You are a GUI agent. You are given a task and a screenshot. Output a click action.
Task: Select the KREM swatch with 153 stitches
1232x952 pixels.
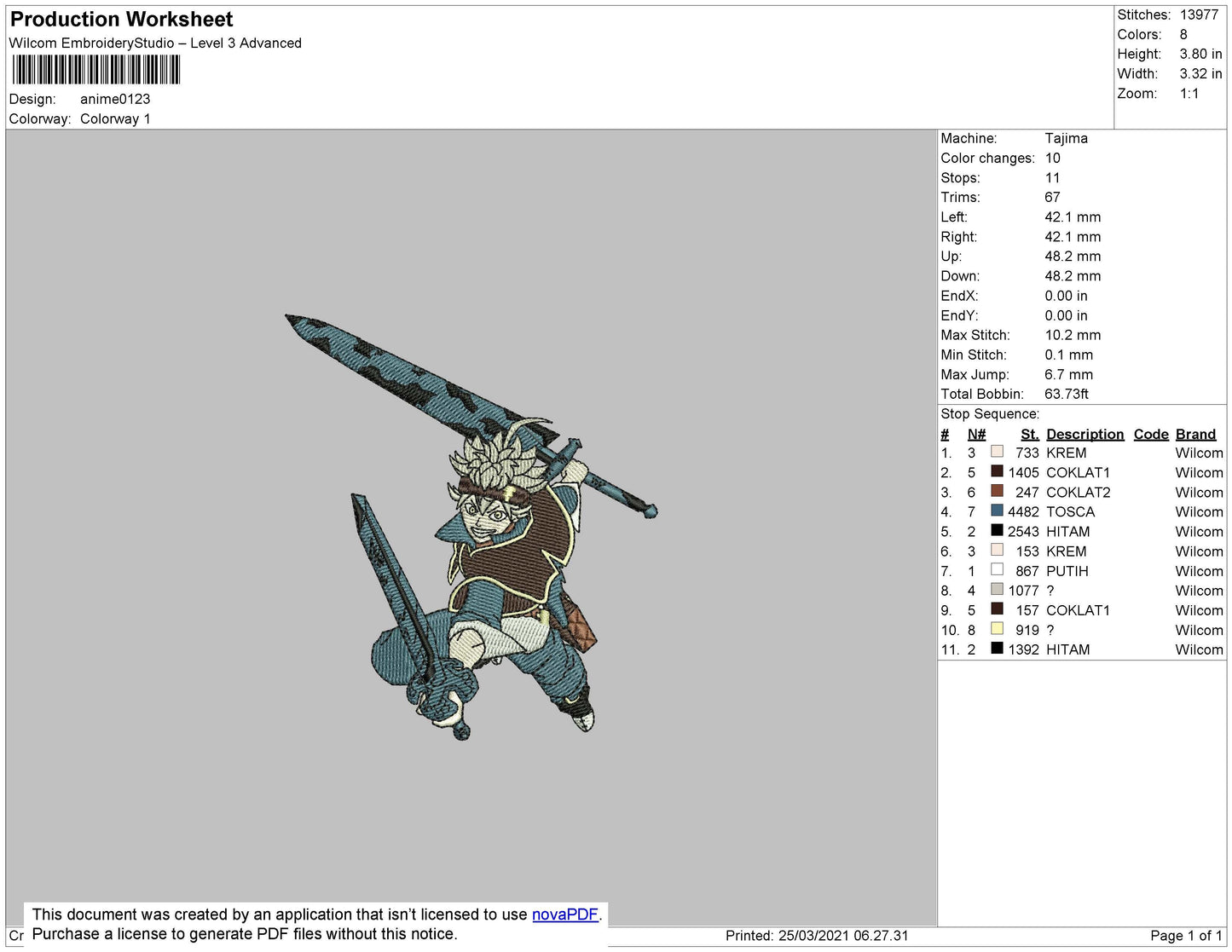tap(997, 550)
